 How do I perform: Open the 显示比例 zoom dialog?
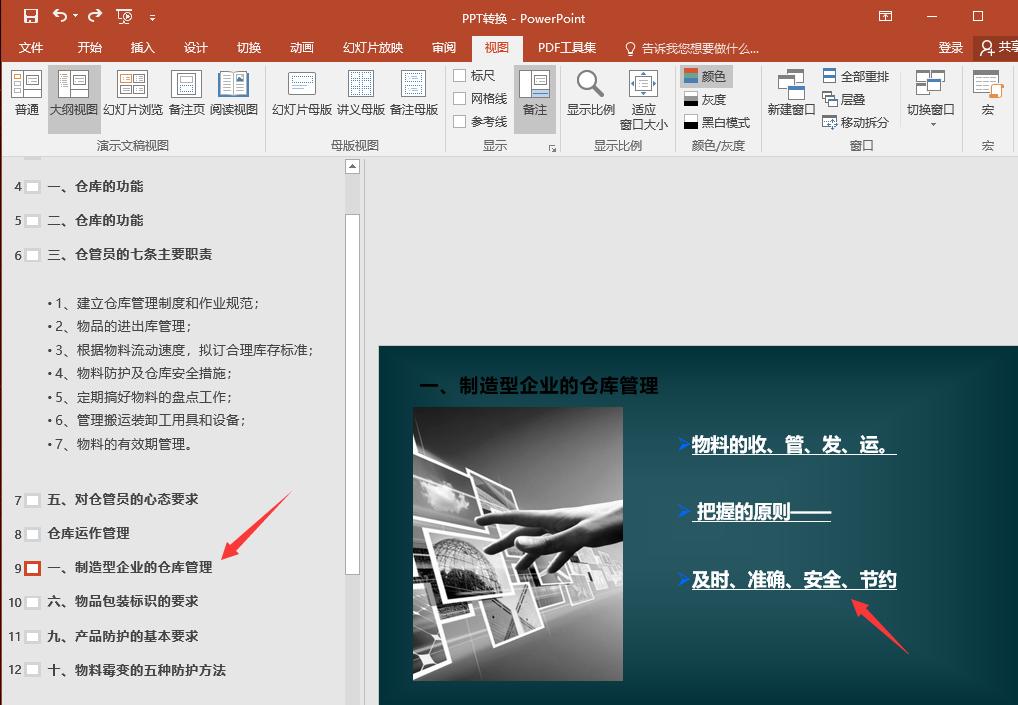click(589, 95)
